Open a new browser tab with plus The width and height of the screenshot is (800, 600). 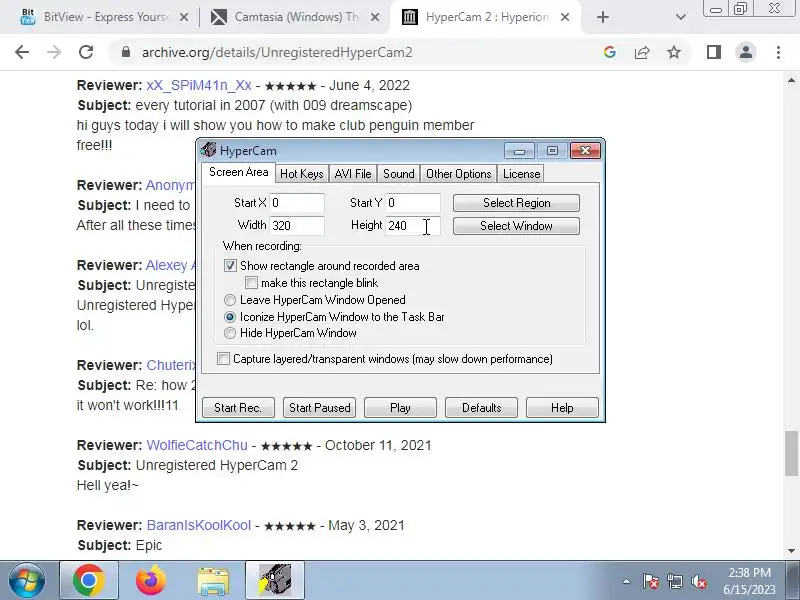point(603,17)
